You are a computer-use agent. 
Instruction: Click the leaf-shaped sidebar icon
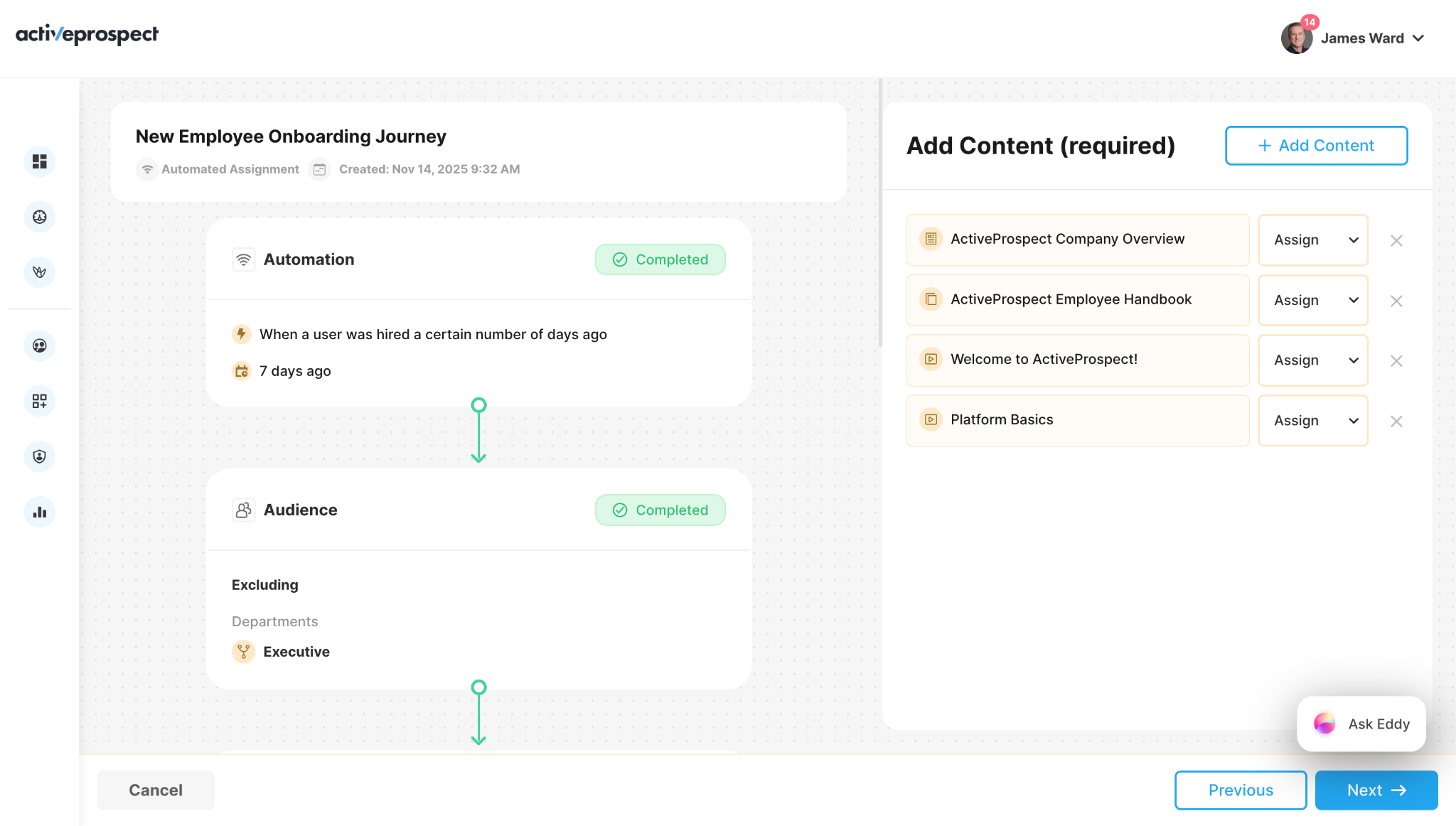(39, 272)
